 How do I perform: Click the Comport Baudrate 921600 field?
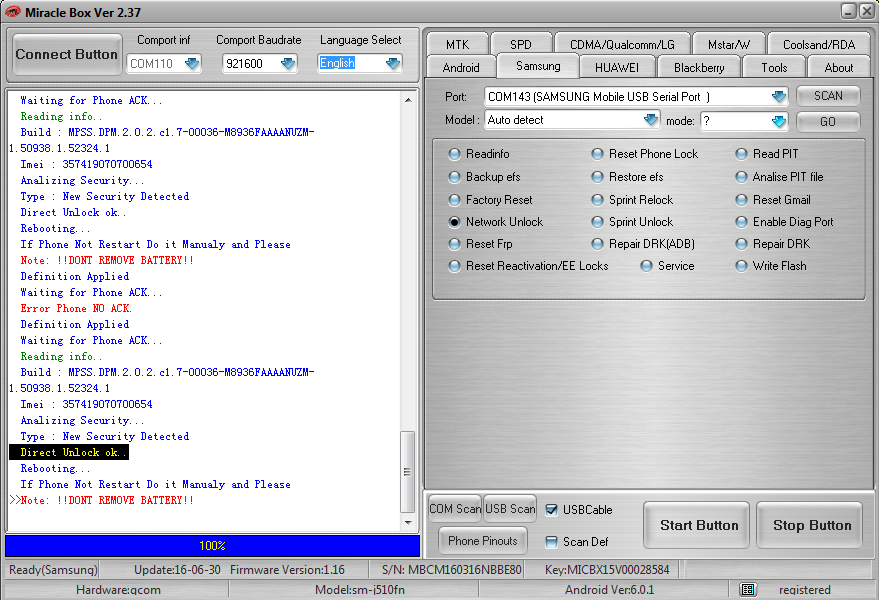click(x=260, y=63)
